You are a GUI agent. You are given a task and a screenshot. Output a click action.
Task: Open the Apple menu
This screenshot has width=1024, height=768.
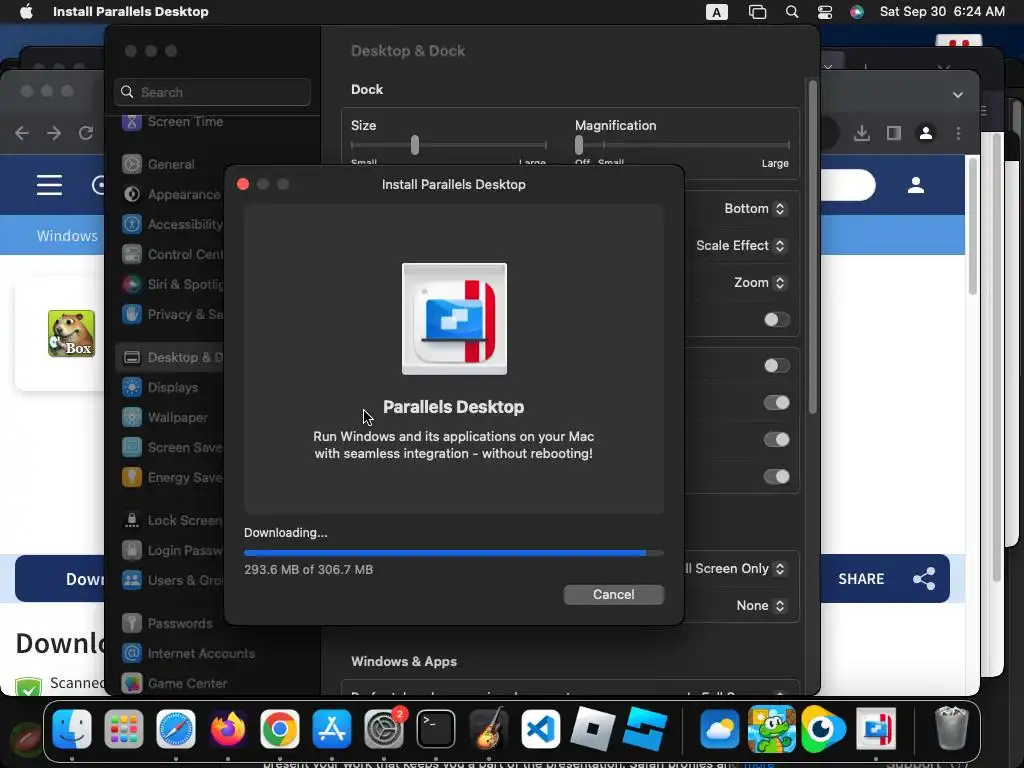click(26, 11)
